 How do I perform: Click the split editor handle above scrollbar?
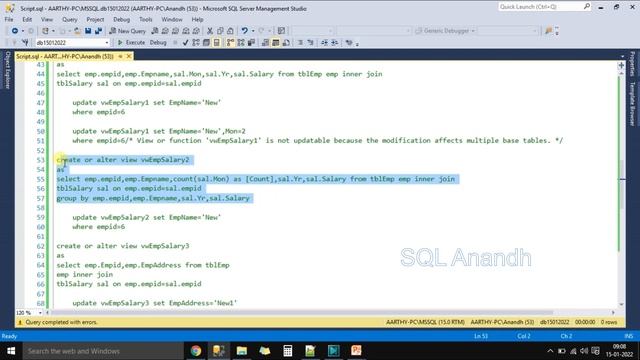(621, 65)
